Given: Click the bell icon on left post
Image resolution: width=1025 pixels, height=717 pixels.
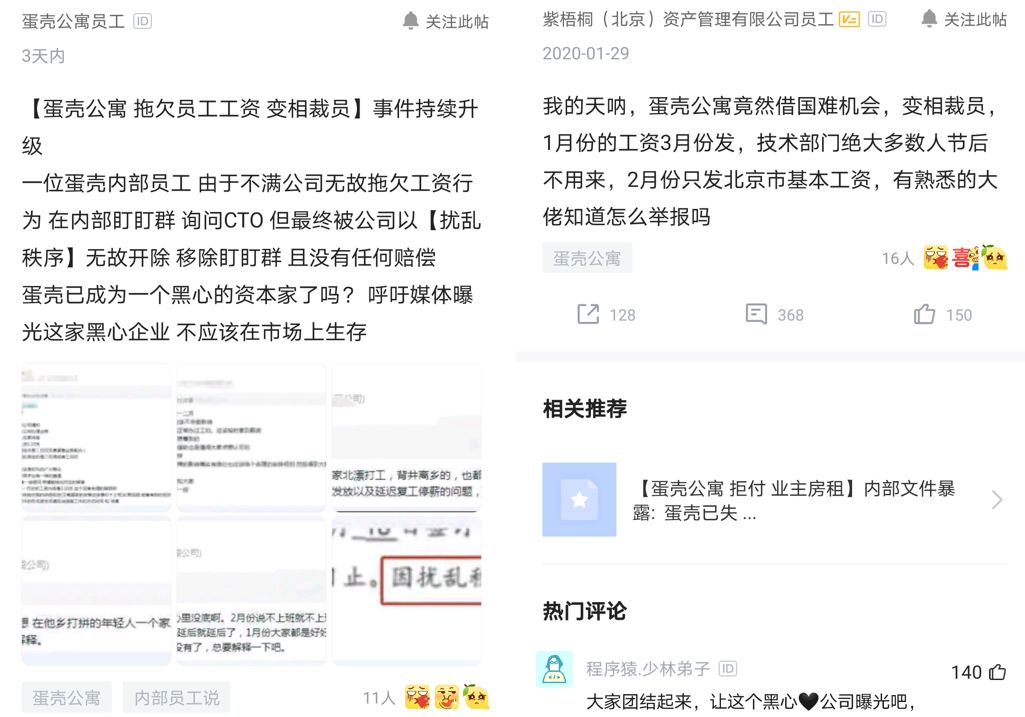Looking at the screenshot, I should click(411, 21).
